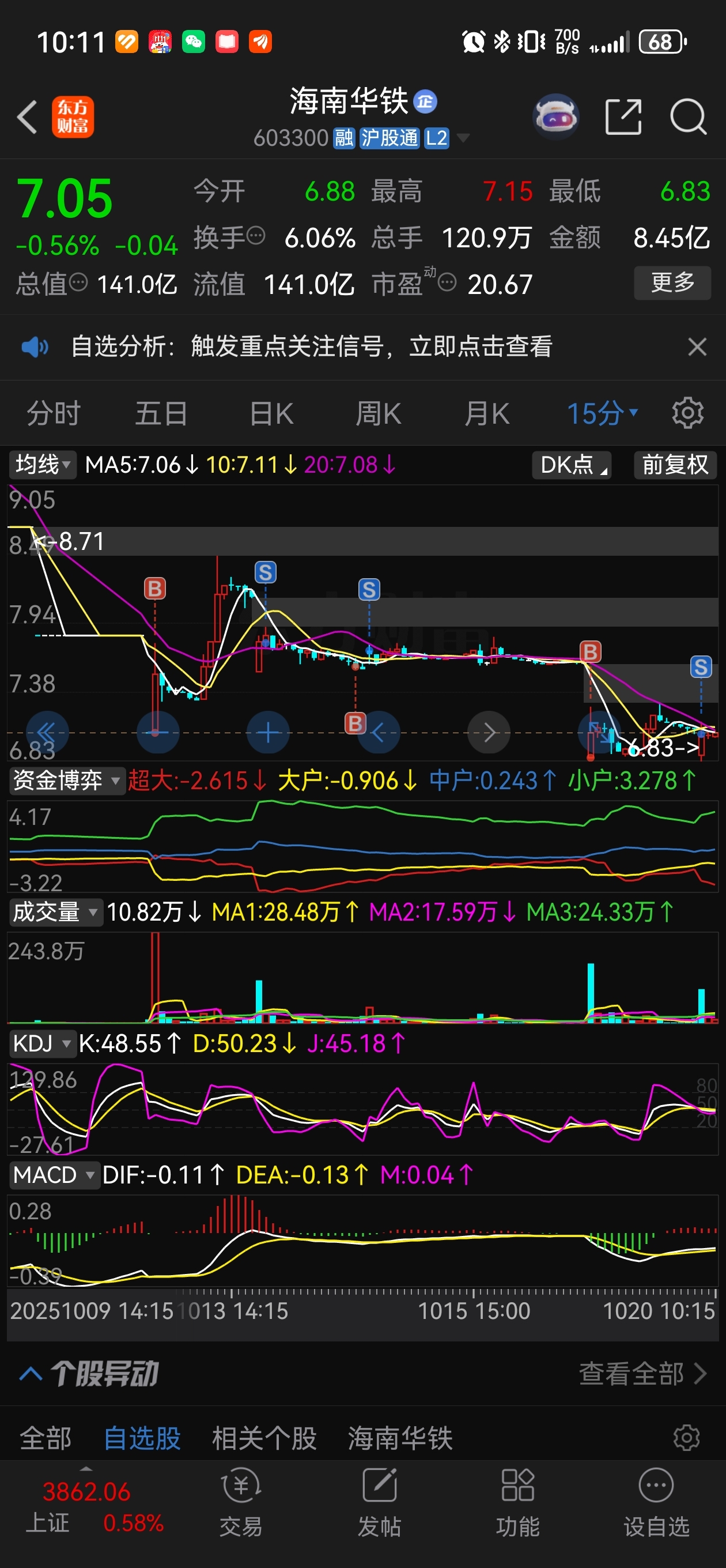The width and height of the screenshot is (726, 1568).
Task: Tap the info icon beside 换手
Action: point(256,235)
